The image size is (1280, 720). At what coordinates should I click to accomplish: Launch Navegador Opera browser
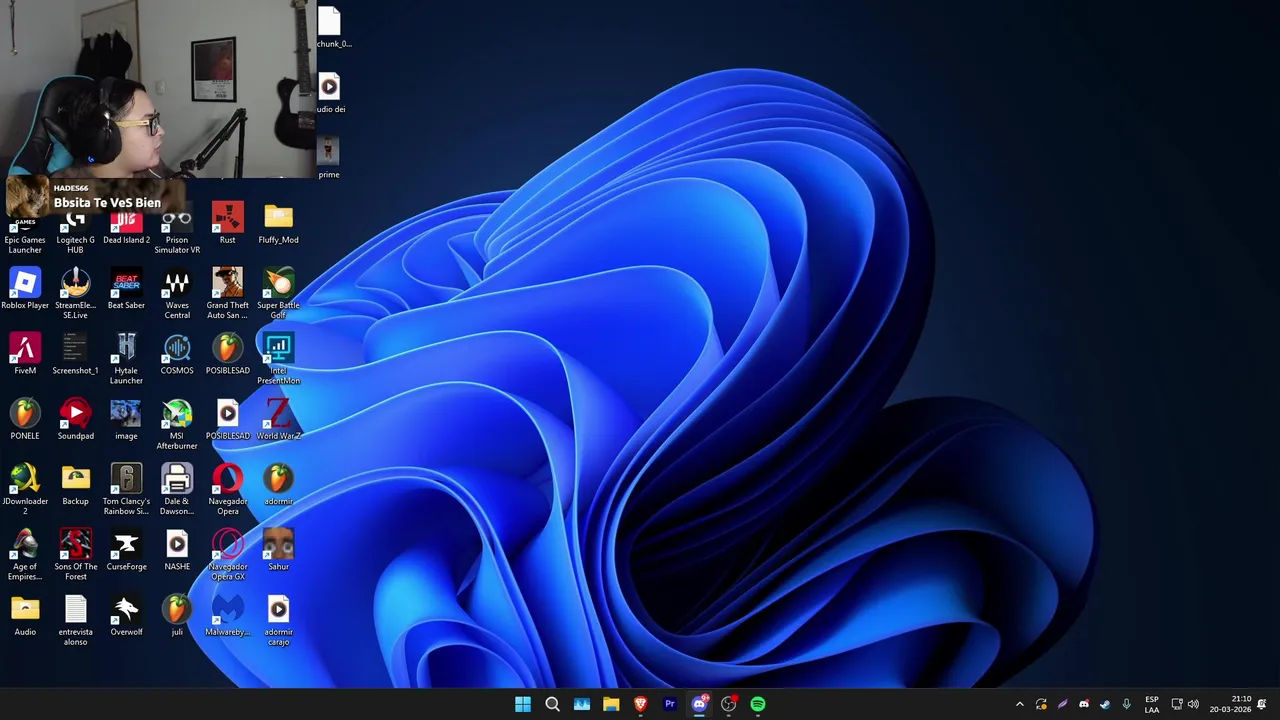[227, 490]
